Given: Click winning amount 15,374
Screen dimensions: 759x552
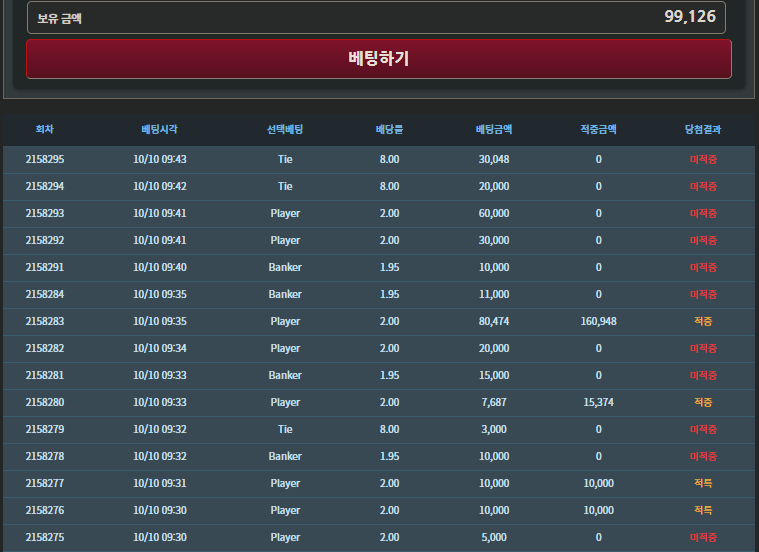Looking at the screenshot, I should (598, 402).
